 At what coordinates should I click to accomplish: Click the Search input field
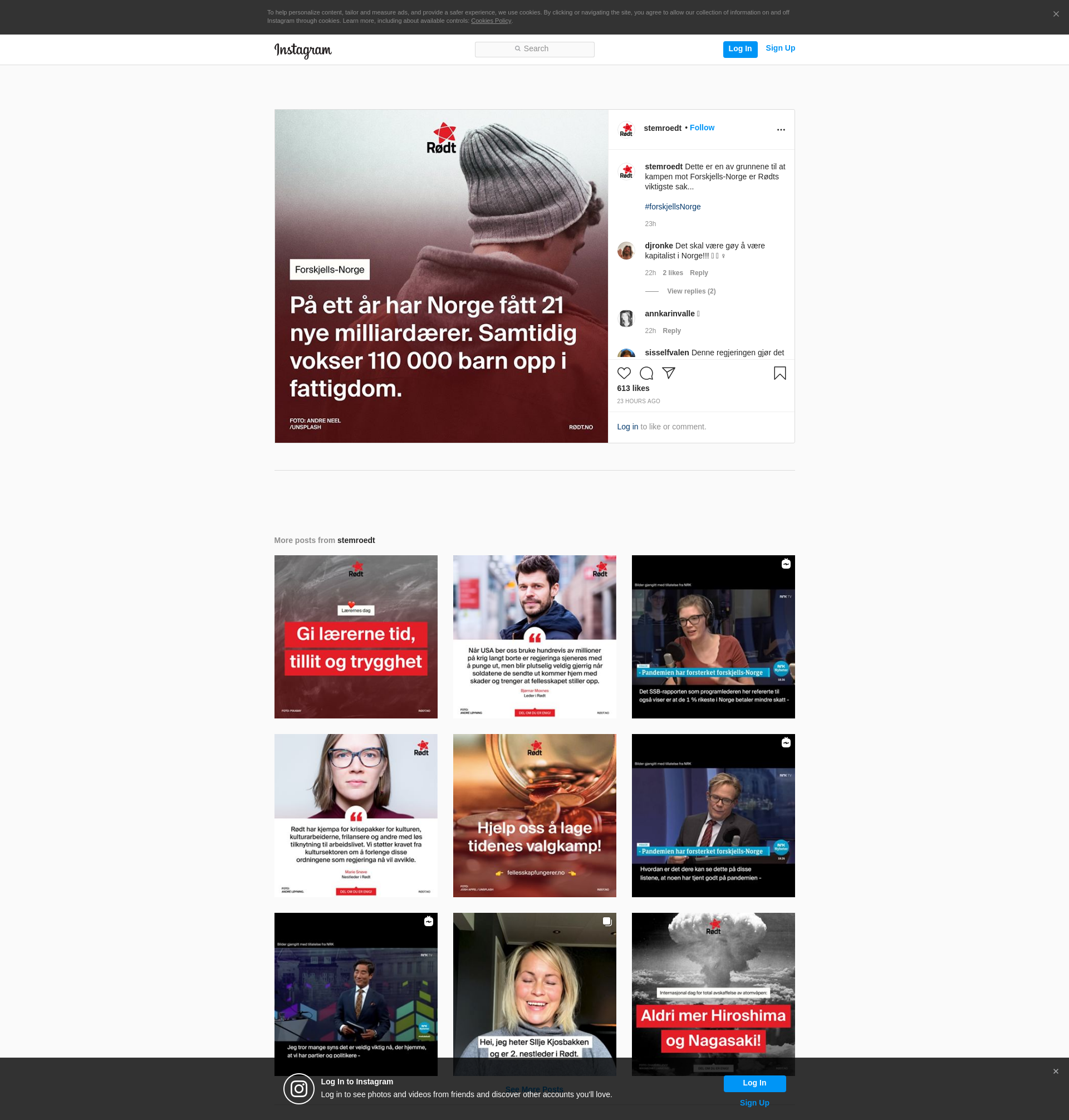(x=534, y=49)
